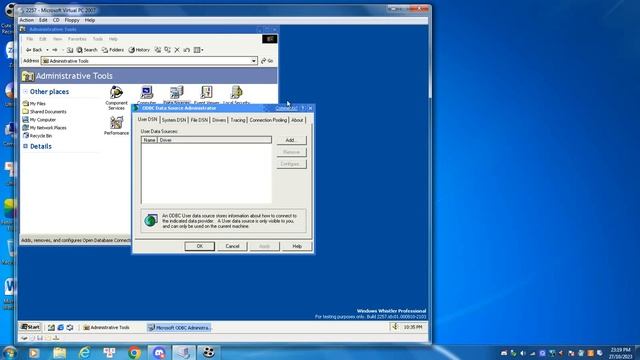Go Back in Administrative Tools window
The width and height of the screenshot is (640, 360).
[34, 50]
